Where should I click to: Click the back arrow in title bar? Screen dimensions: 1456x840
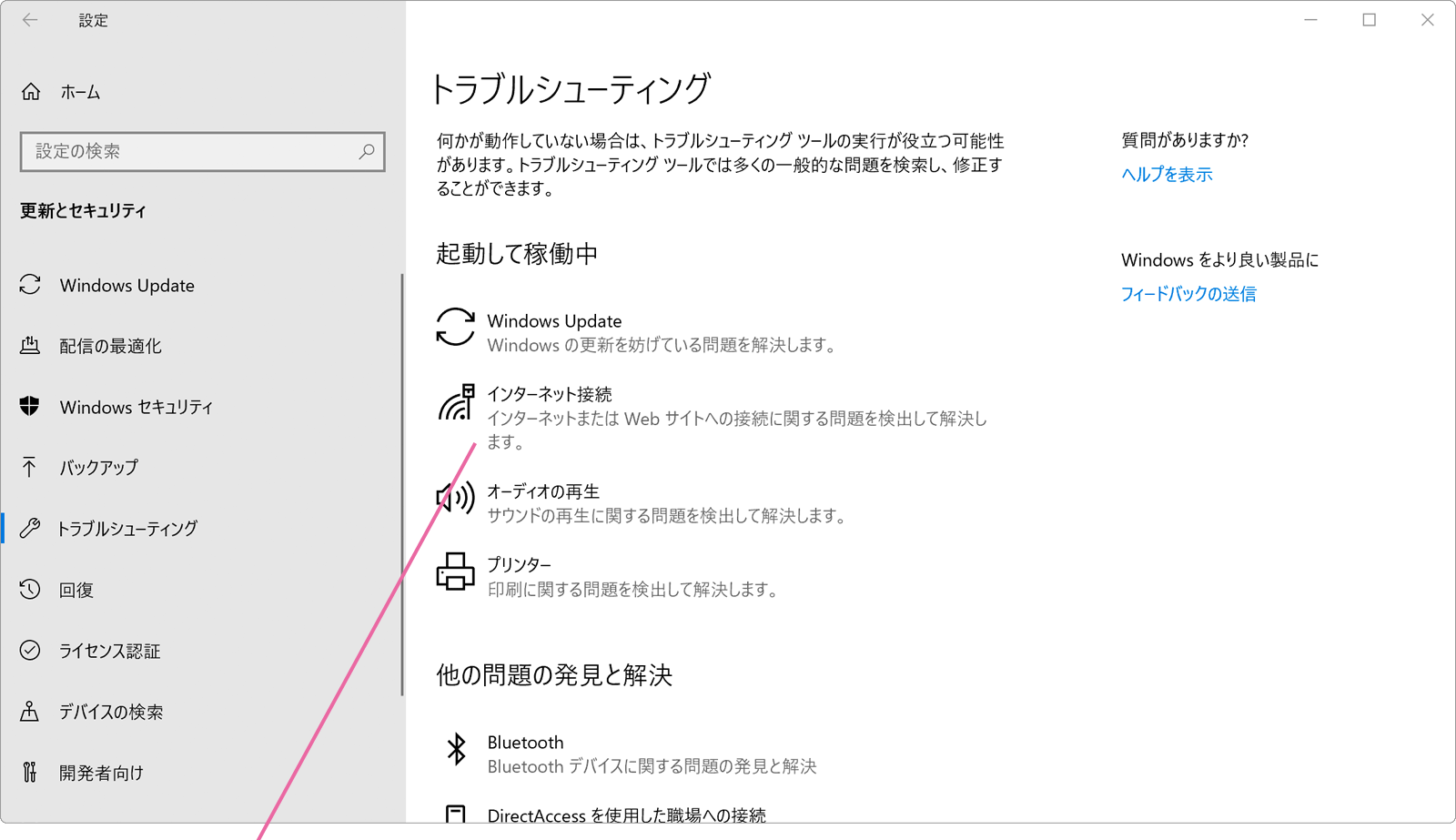(30, 20)
